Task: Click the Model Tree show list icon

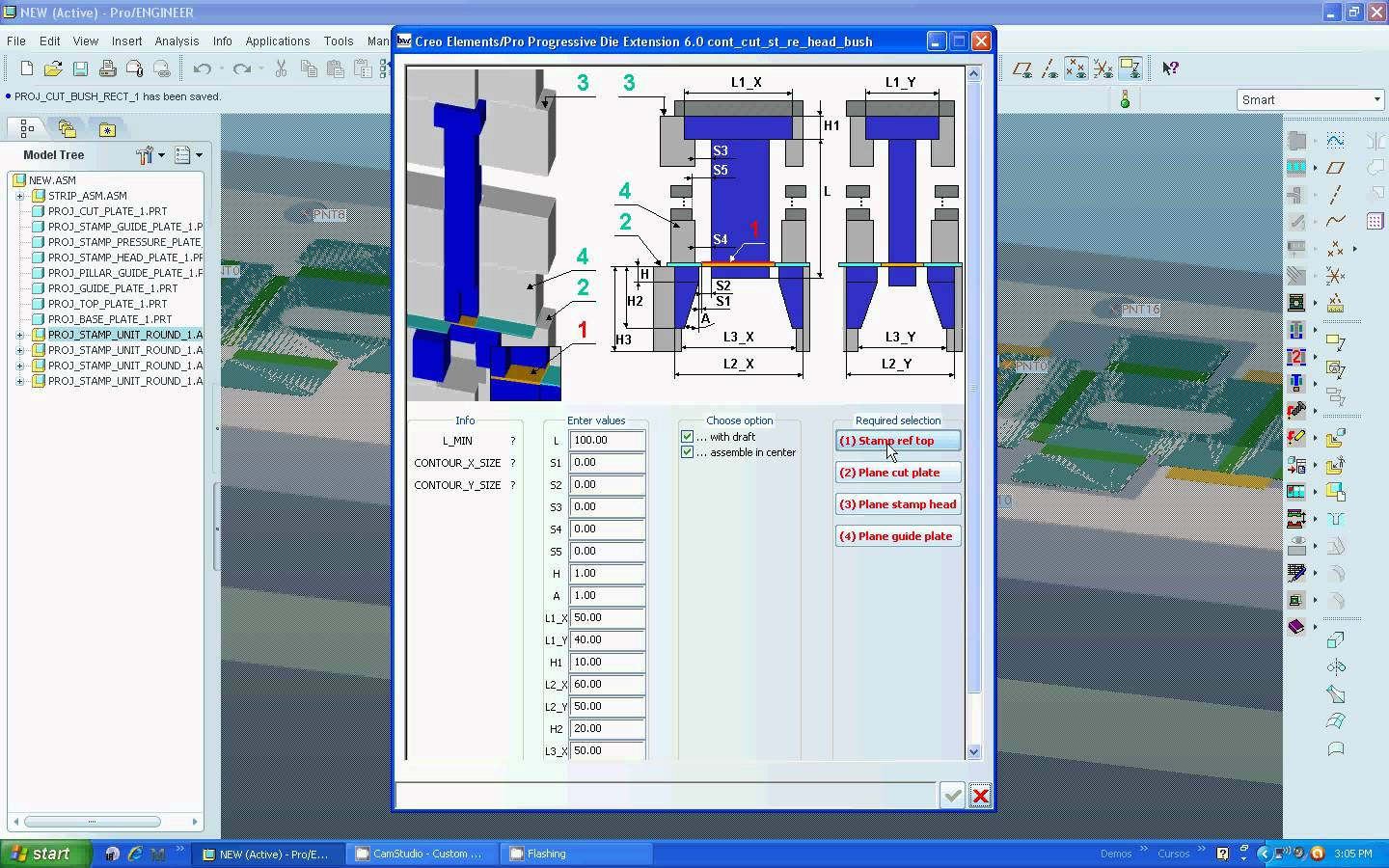Action: (x=182, y=154)
